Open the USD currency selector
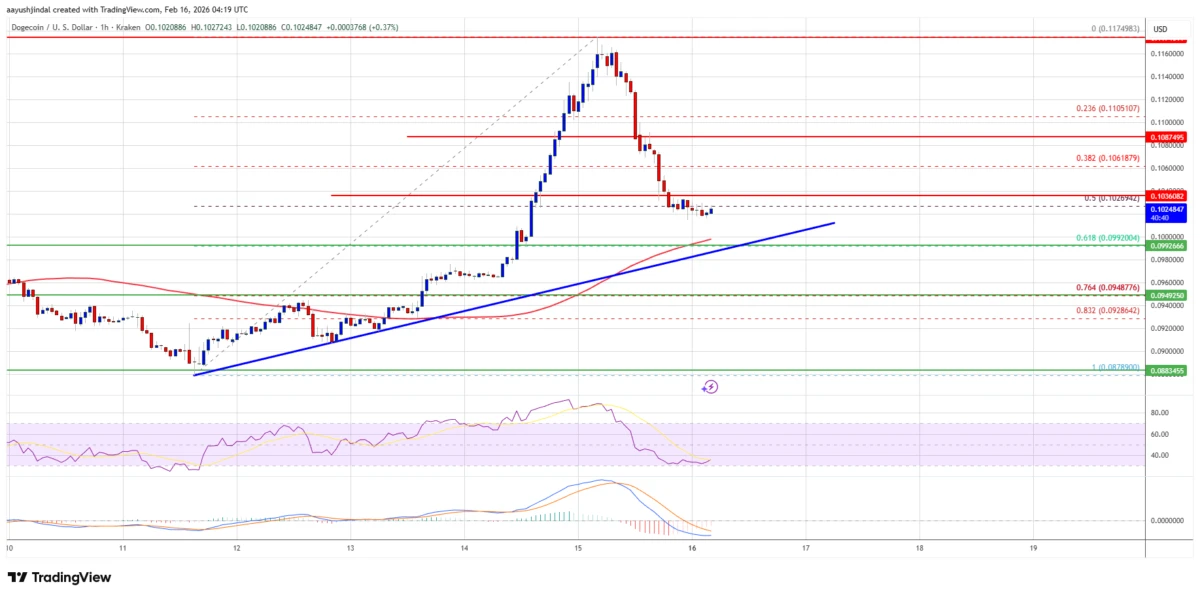 click(1160, 29)
